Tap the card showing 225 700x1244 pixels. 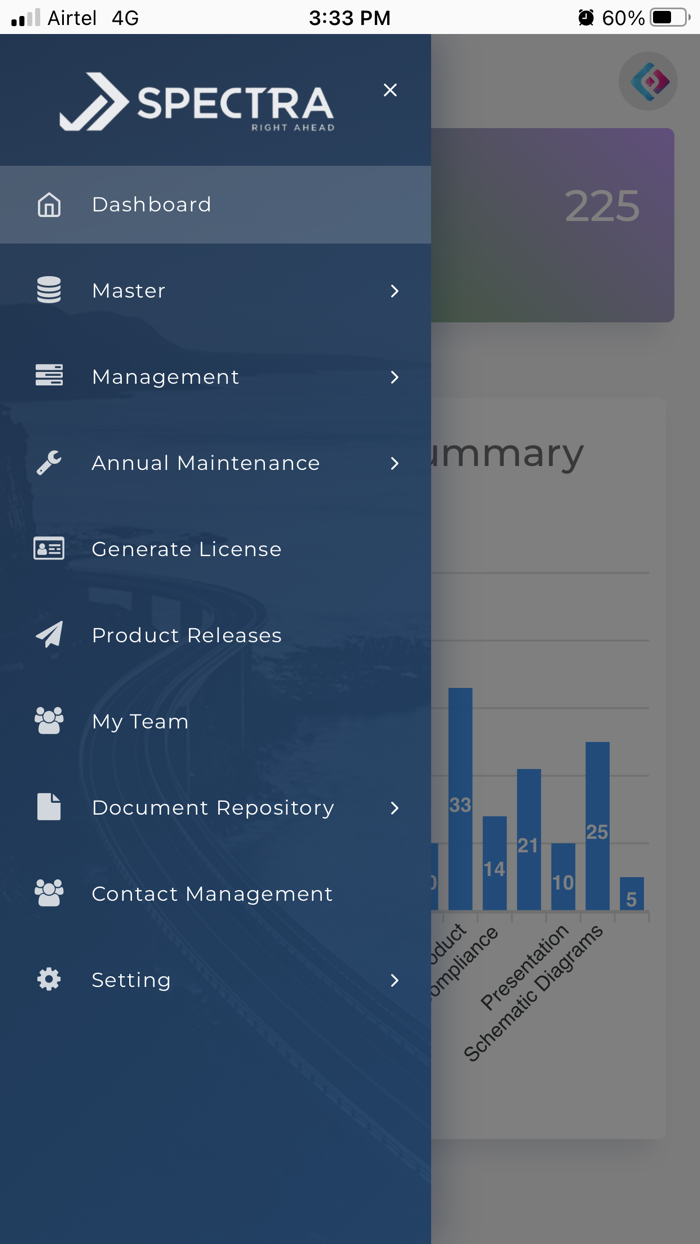(552, 225)
